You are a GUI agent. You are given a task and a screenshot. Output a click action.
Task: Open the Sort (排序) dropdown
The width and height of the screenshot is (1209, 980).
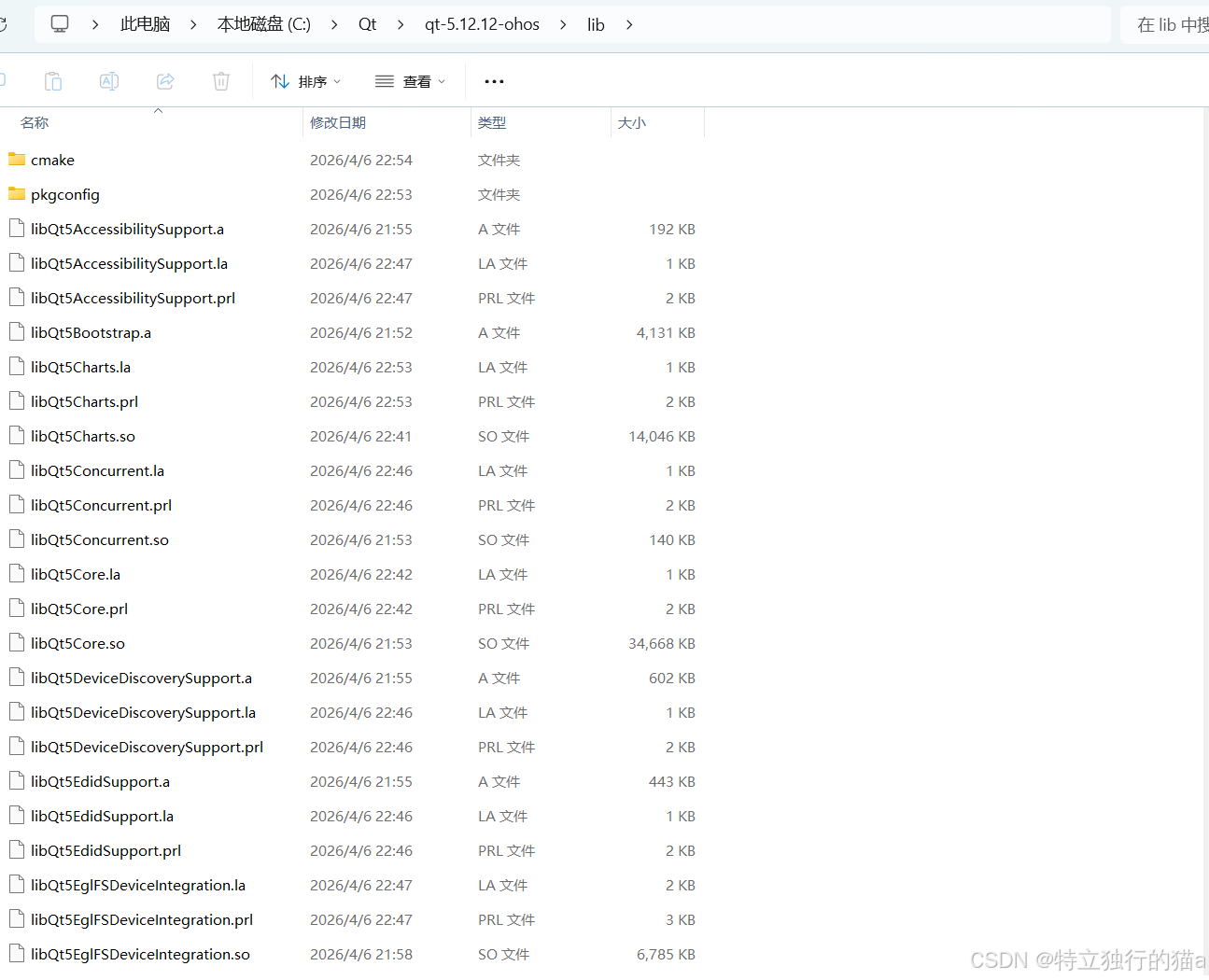coord(305,81)
